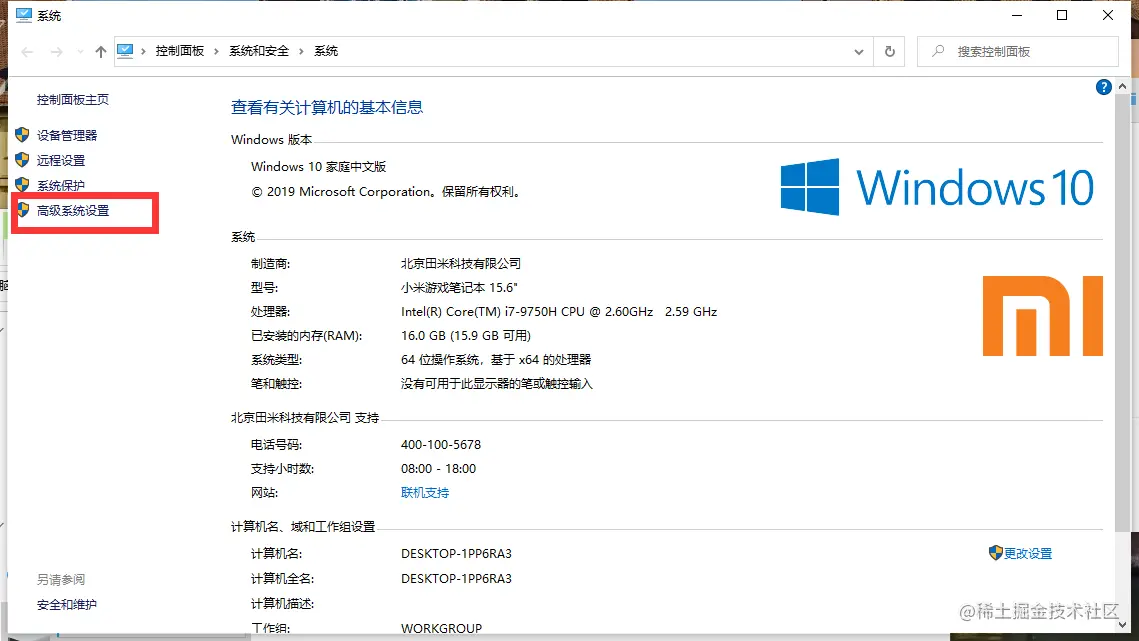Click the magnifier icon in search box

[939, 51]
